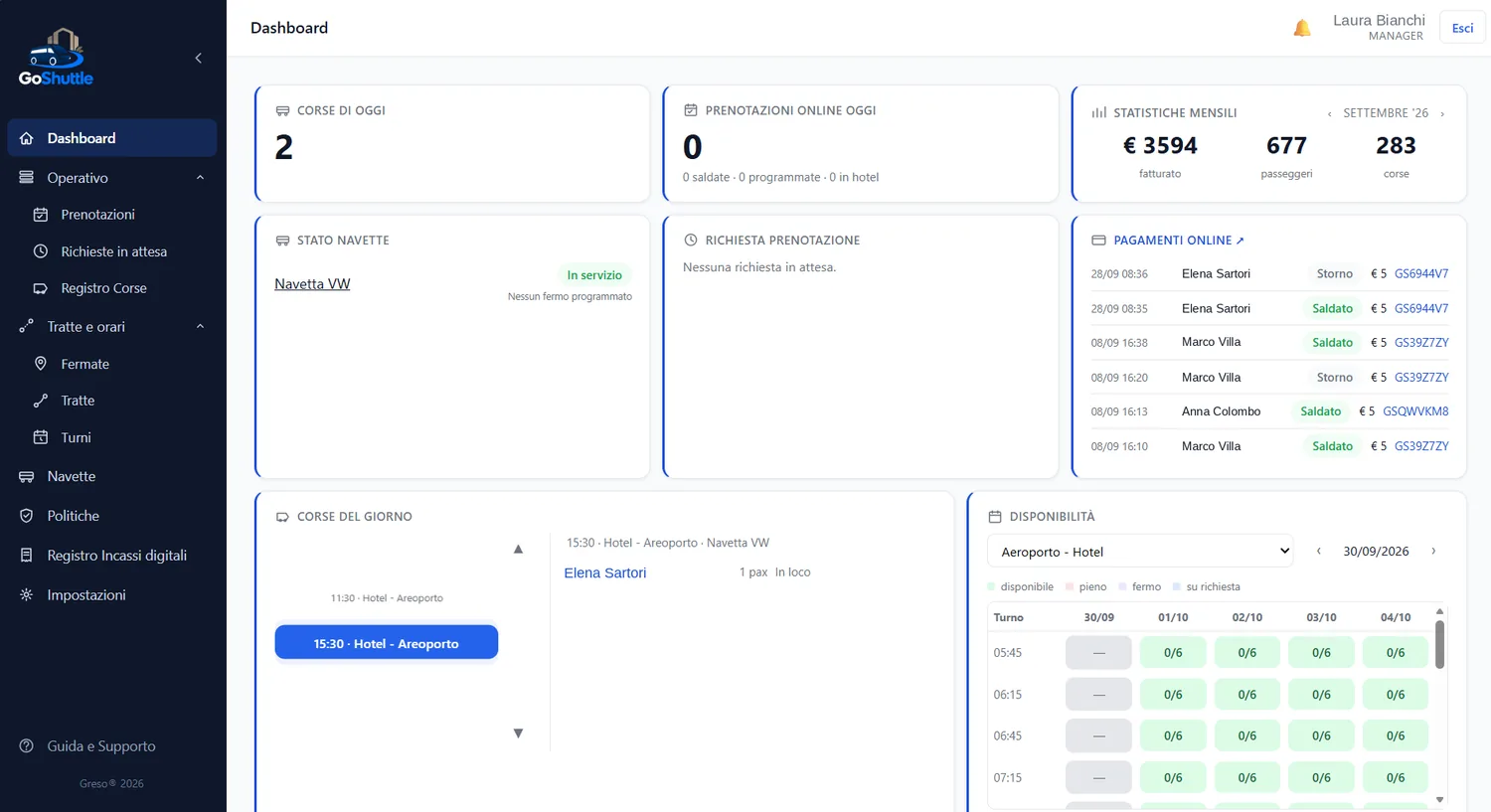Viewport: 1491px width, 812px height.
Task: Open Dashboard in the sidebar
Action: pyautogui.click(x=112, y=138)
